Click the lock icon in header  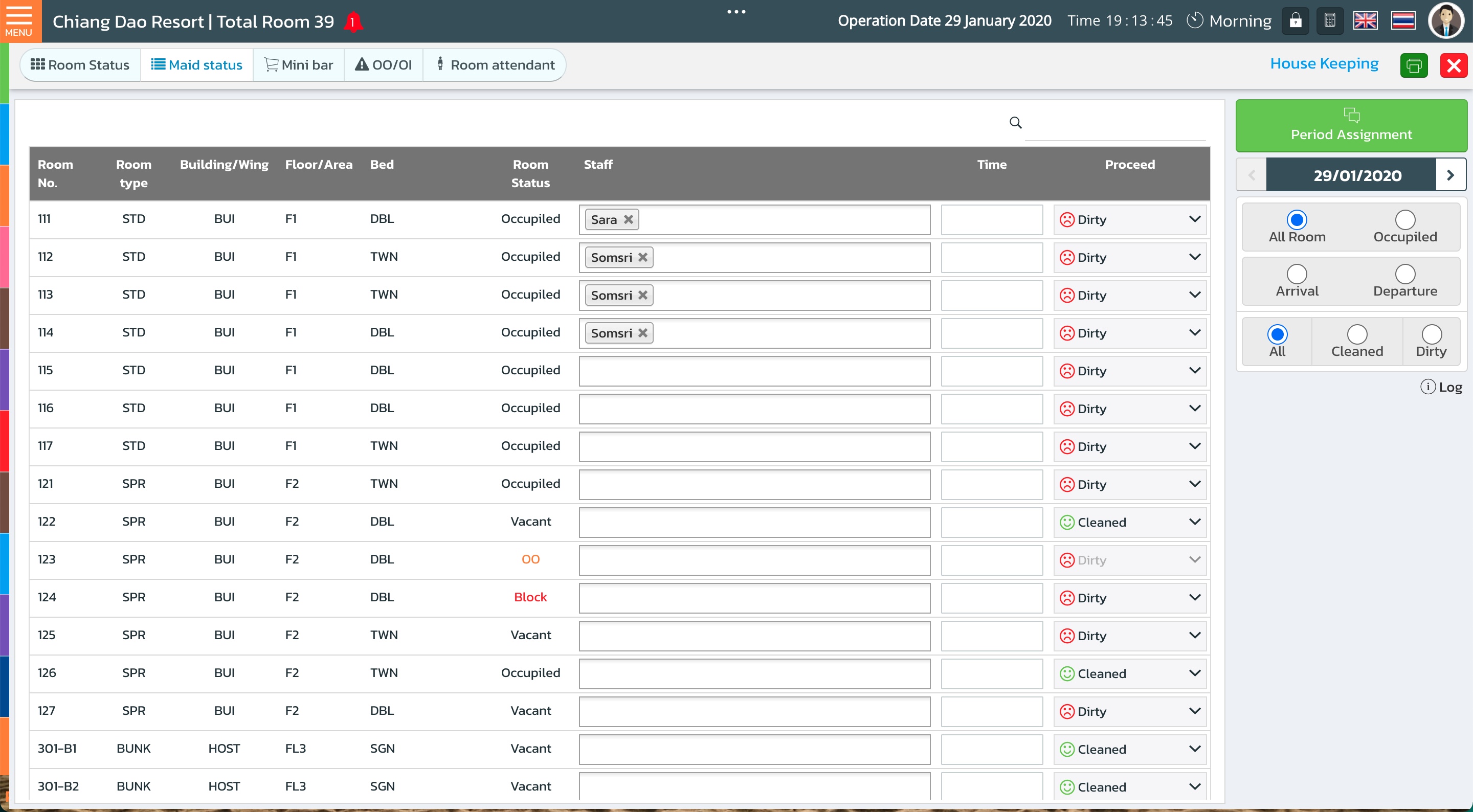(1295, 21)
